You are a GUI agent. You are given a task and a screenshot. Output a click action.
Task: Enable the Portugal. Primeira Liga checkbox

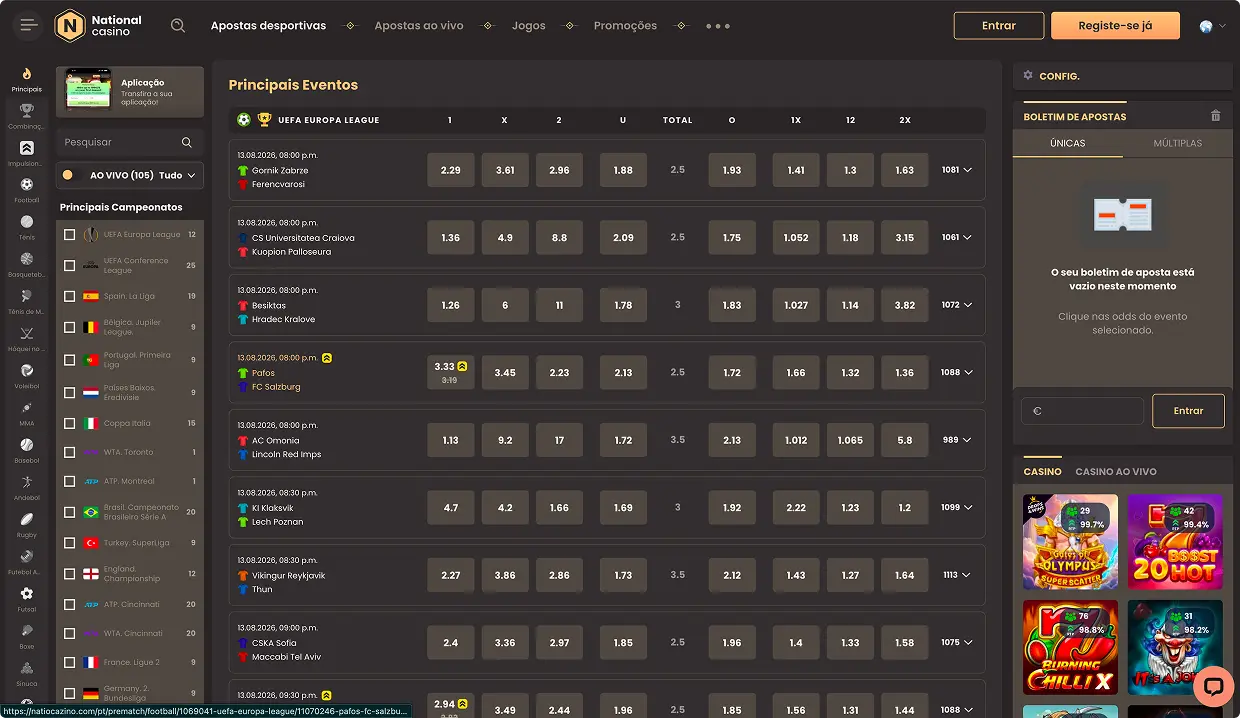69,360
